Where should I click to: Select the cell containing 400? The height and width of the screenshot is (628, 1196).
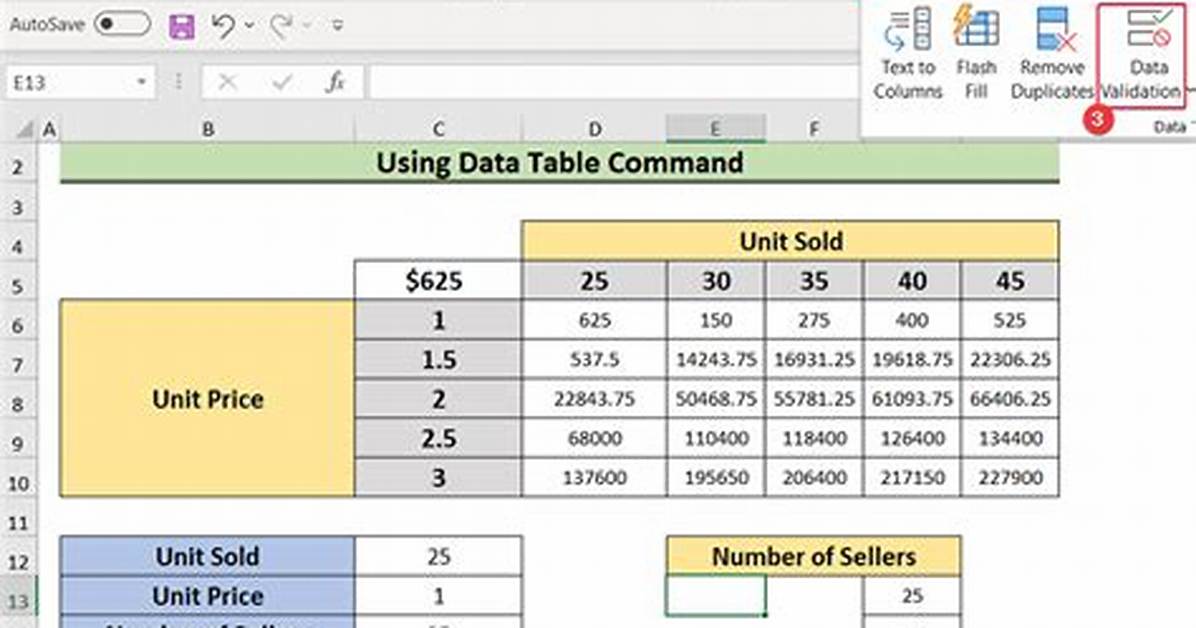tap(912, 320)
